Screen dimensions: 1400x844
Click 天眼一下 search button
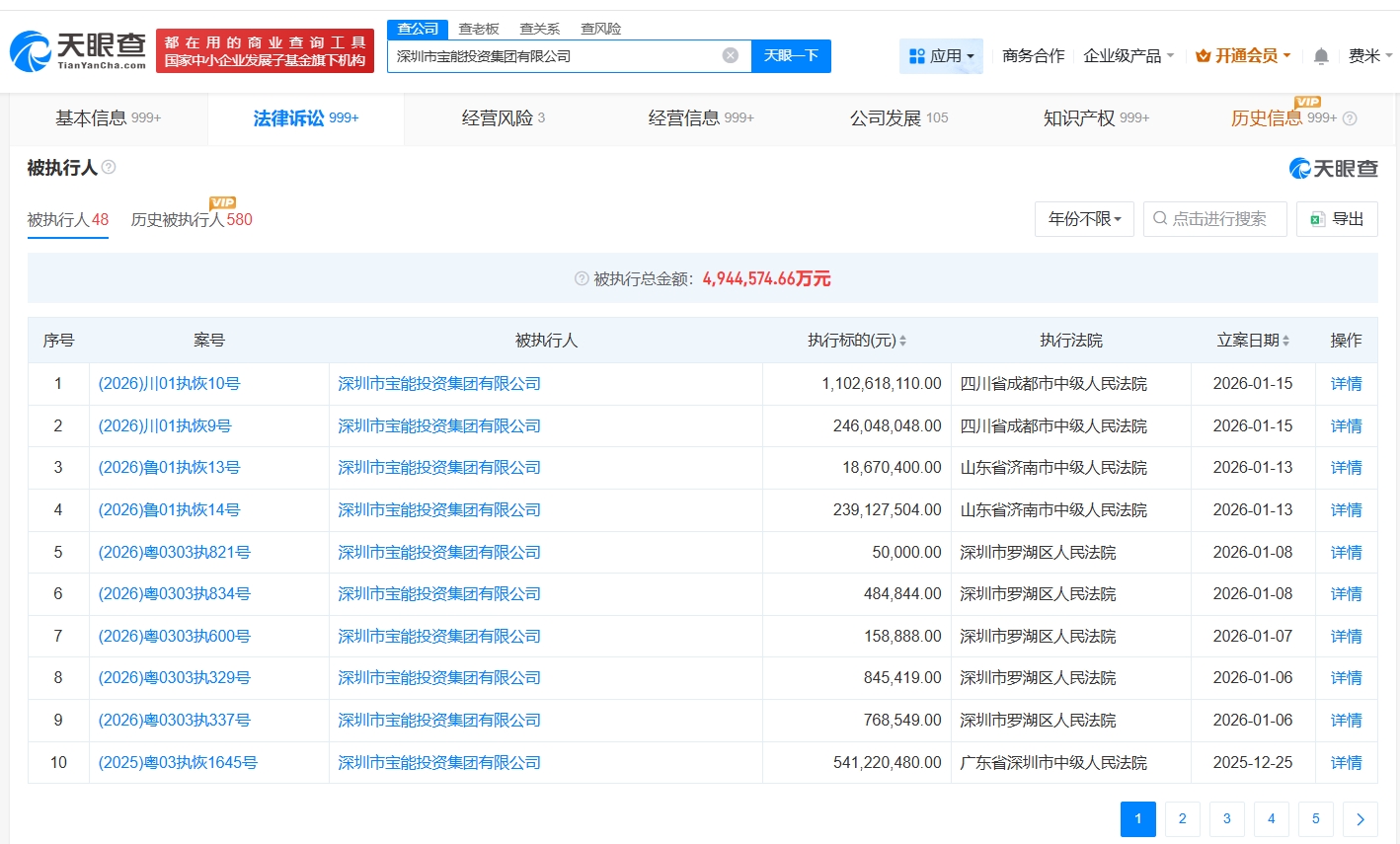pyautogui.click(x=791, y=56)
